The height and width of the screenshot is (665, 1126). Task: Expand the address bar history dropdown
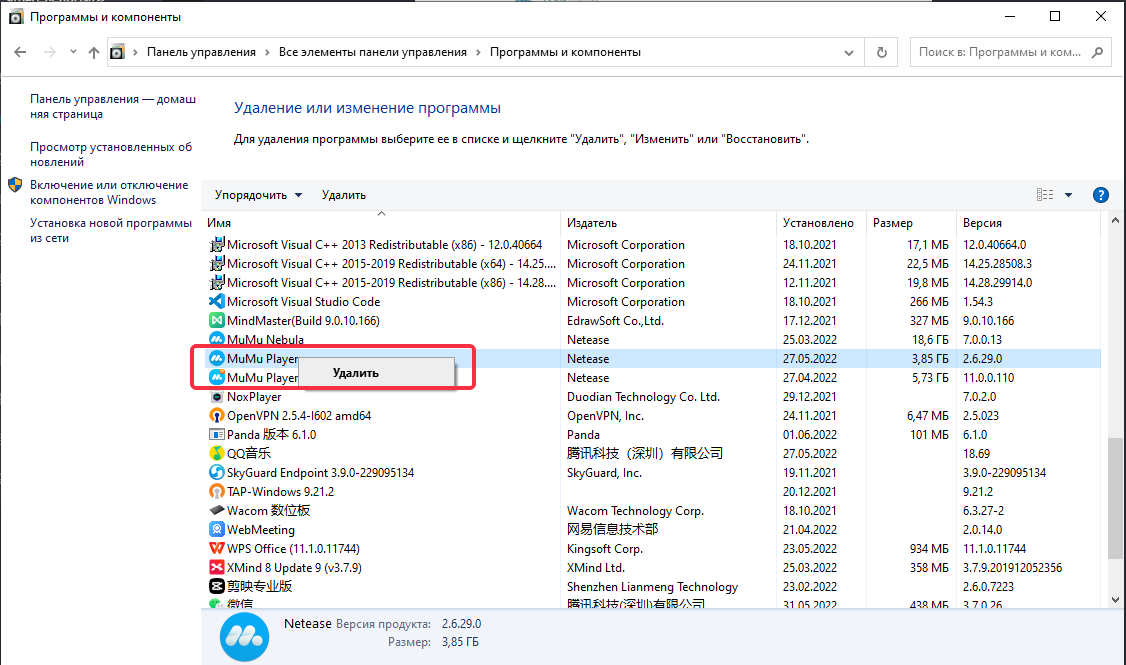pyautogui.click(x=849, y=52)
